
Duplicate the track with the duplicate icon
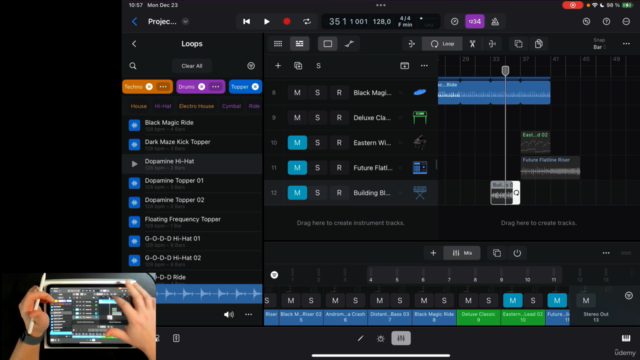click(298, 66)
